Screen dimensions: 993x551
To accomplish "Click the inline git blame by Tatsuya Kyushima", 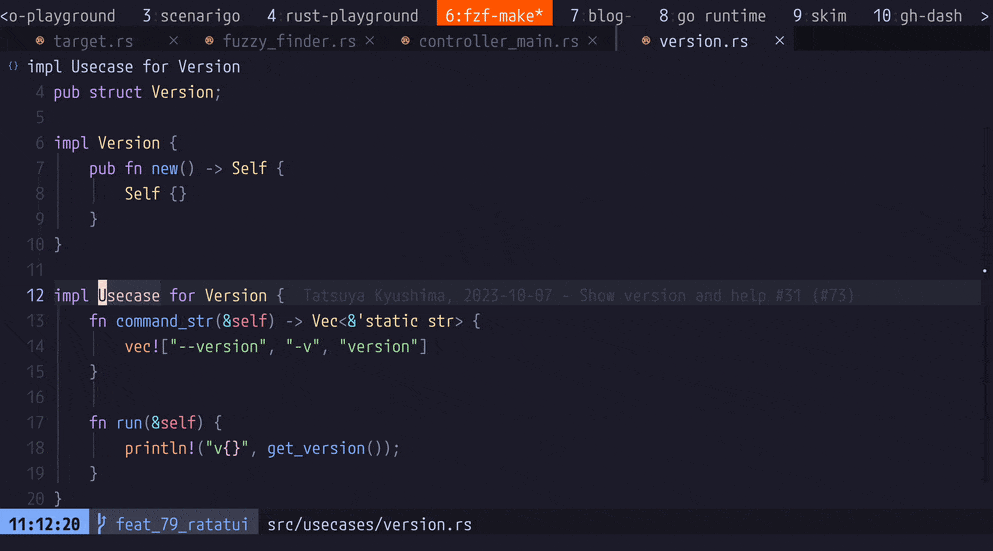I will (x=578, y=296).
